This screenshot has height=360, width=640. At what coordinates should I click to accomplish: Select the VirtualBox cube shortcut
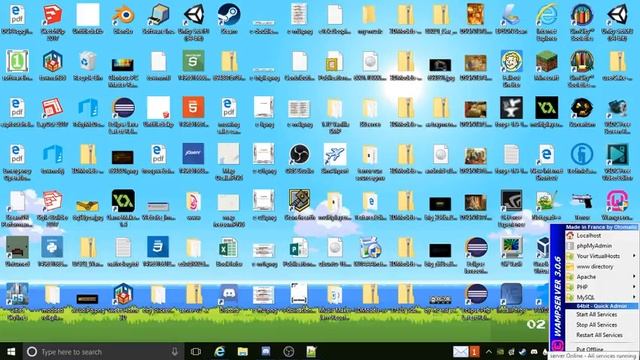click(543, 247)
